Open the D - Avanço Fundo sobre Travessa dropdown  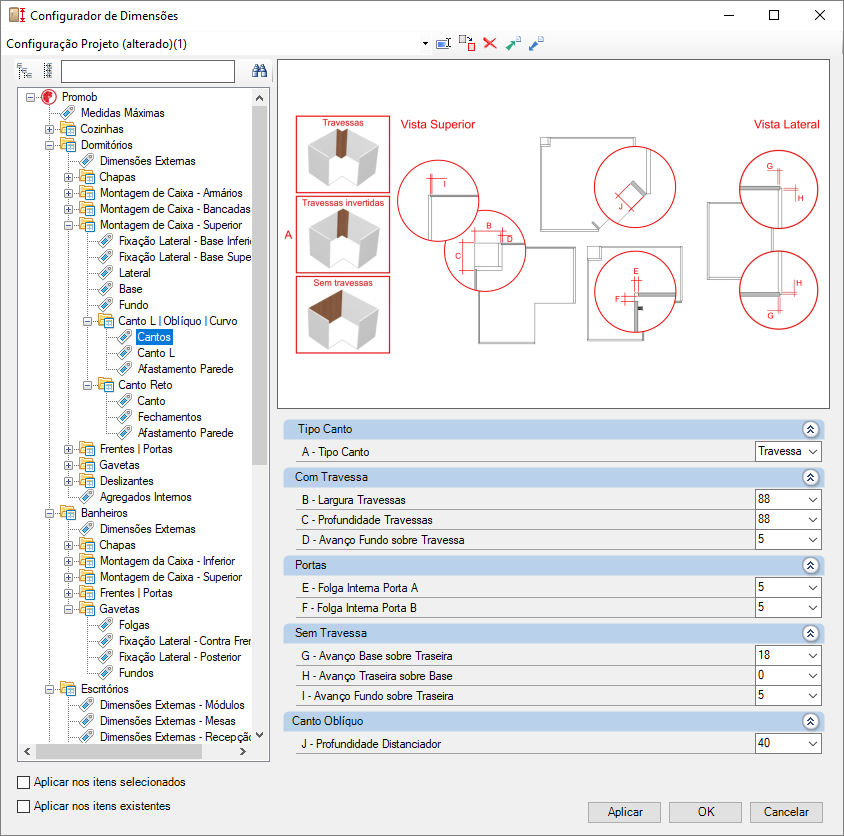coord(813,540)
